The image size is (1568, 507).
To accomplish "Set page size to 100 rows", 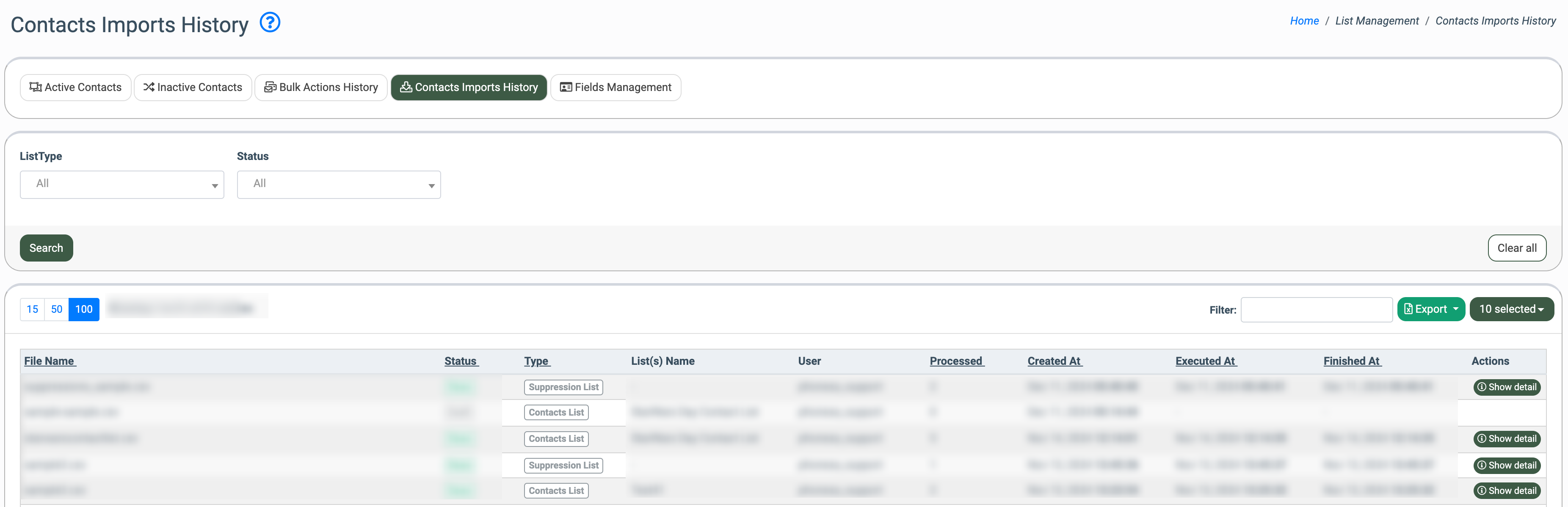I will [84, 309].
